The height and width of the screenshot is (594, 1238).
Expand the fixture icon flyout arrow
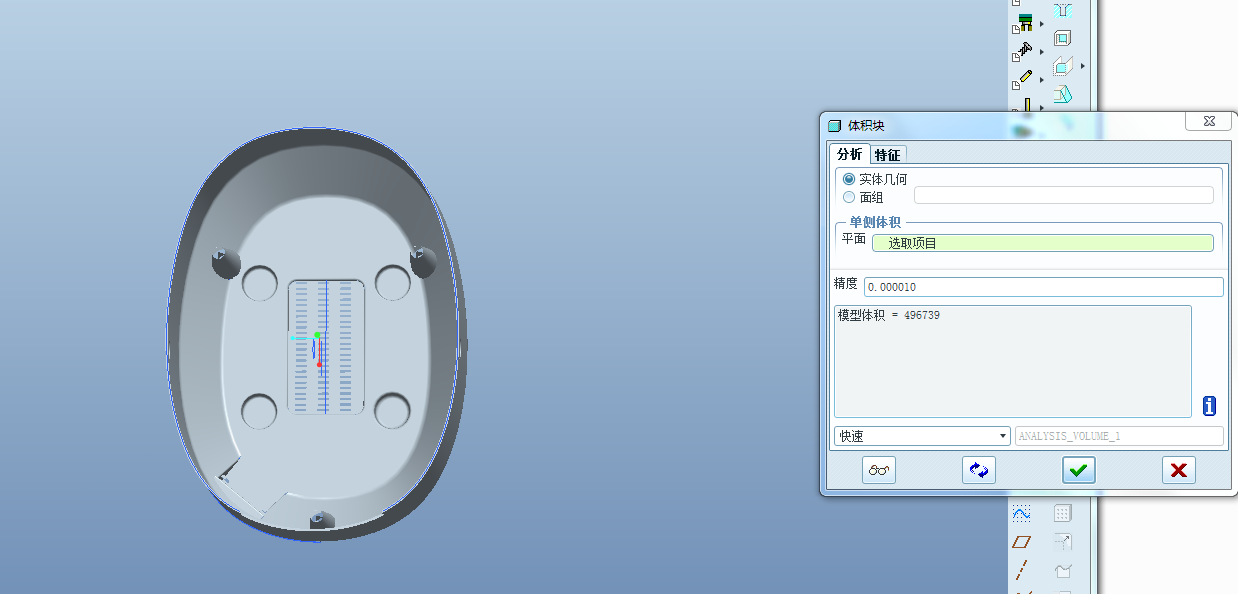pyautogui.click(x=1041, y=23)
